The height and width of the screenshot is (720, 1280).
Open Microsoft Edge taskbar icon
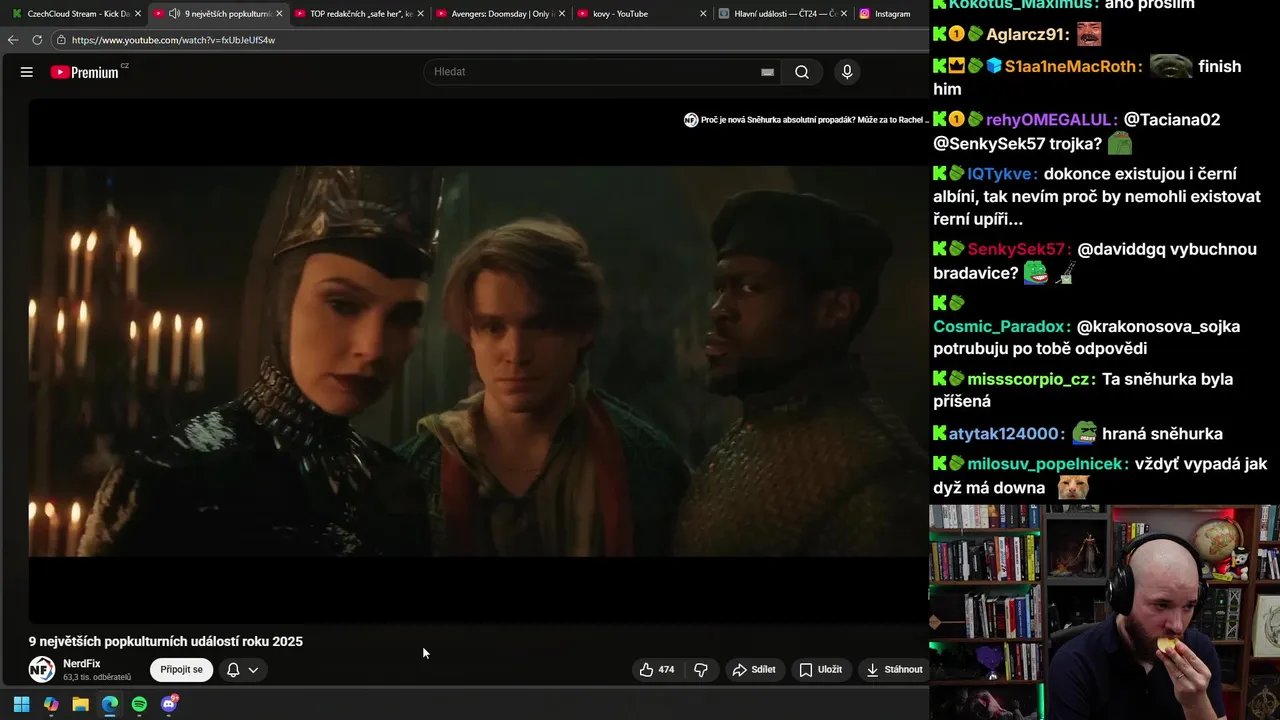110,704
